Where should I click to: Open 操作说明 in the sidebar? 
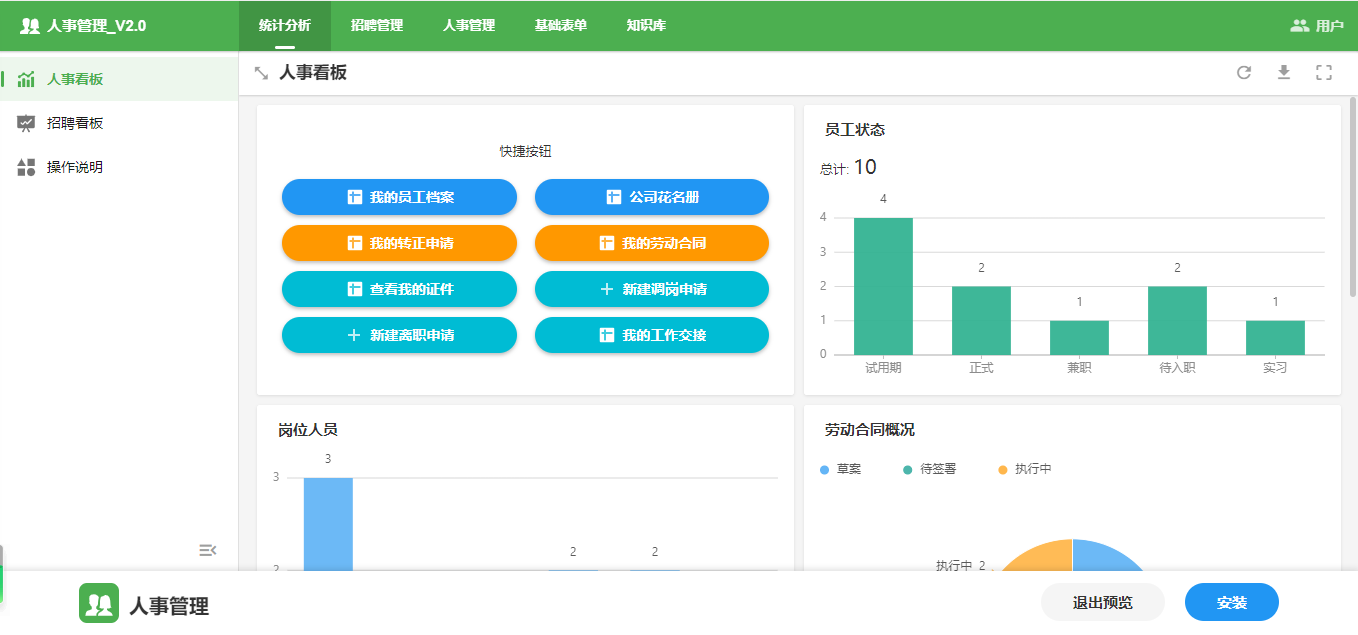[119, 167]
